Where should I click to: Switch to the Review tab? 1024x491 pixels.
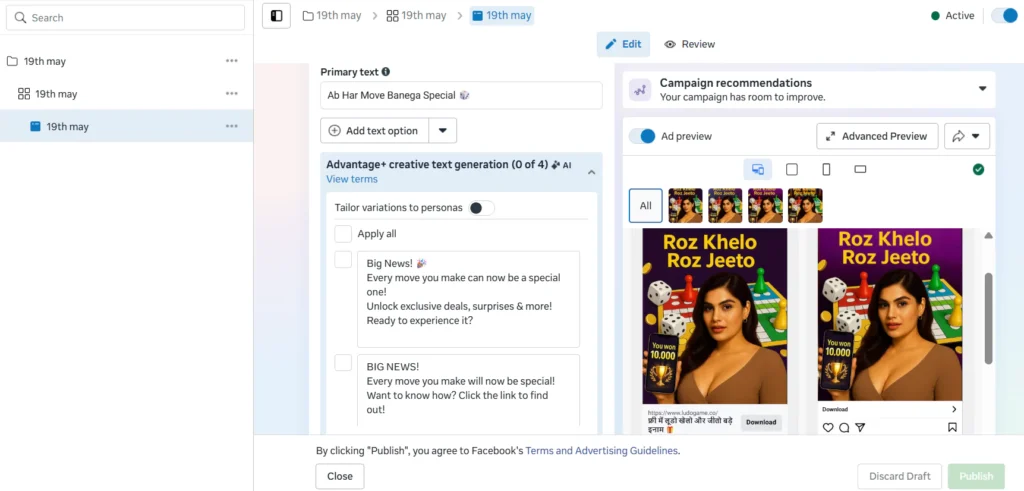point(690,44)
